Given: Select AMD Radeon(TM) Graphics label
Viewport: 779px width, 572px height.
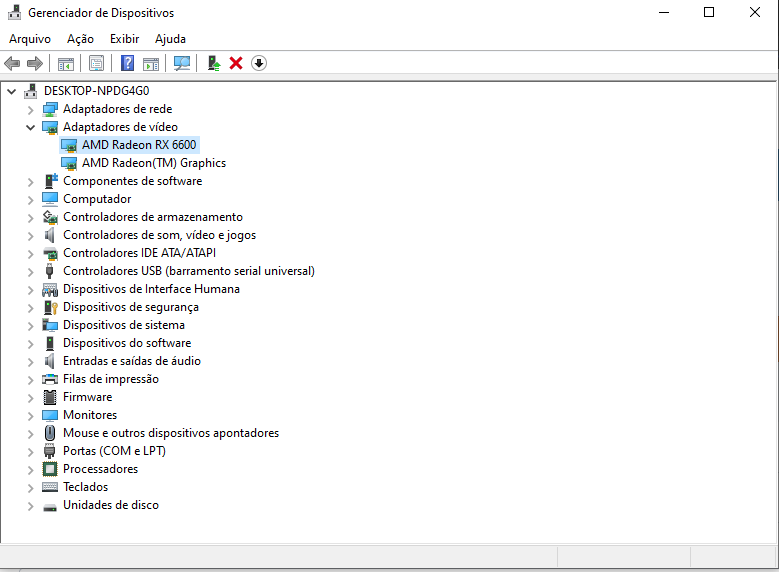Looking at the screenshot, I should 154,163.
